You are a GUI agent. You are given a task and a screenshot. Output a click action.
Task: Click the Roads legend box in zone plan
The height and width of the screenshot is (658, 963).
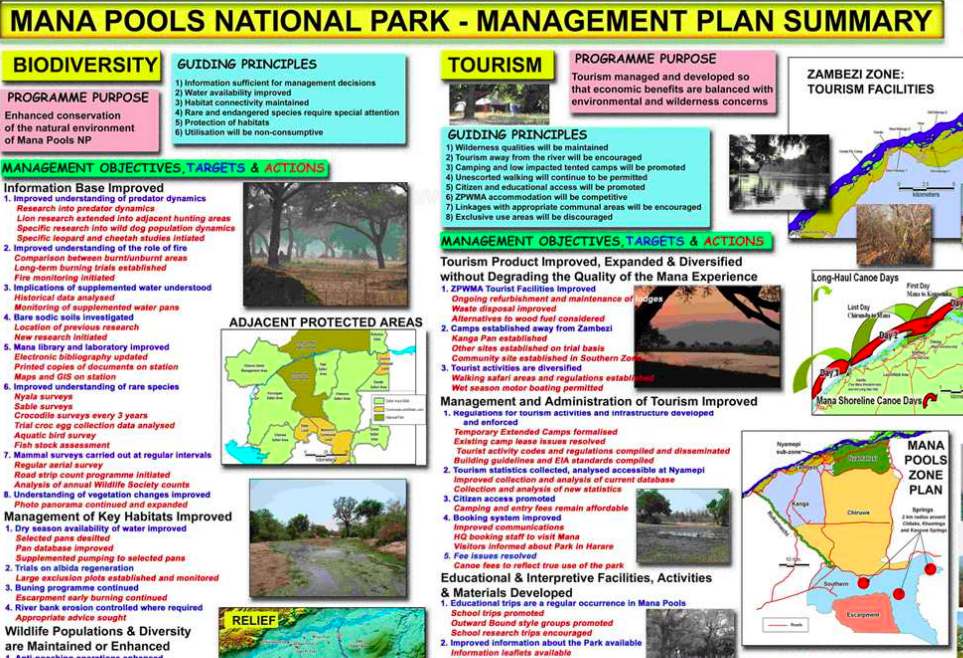point(787,625)
